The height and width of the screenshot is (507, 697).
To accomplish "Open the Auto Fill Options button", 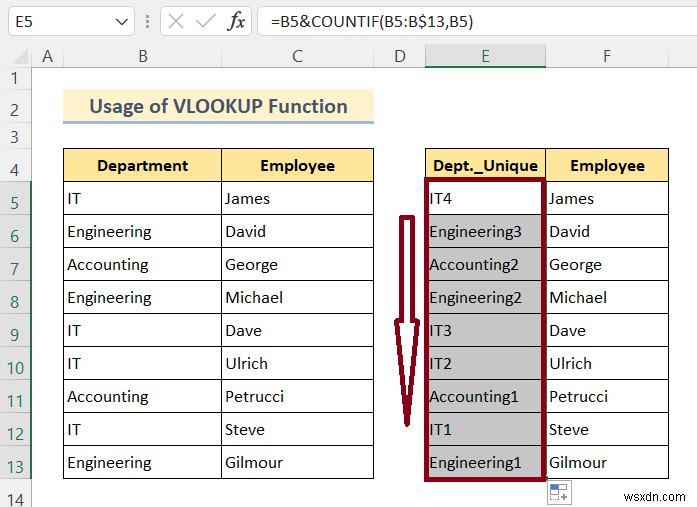I will 559,493.
